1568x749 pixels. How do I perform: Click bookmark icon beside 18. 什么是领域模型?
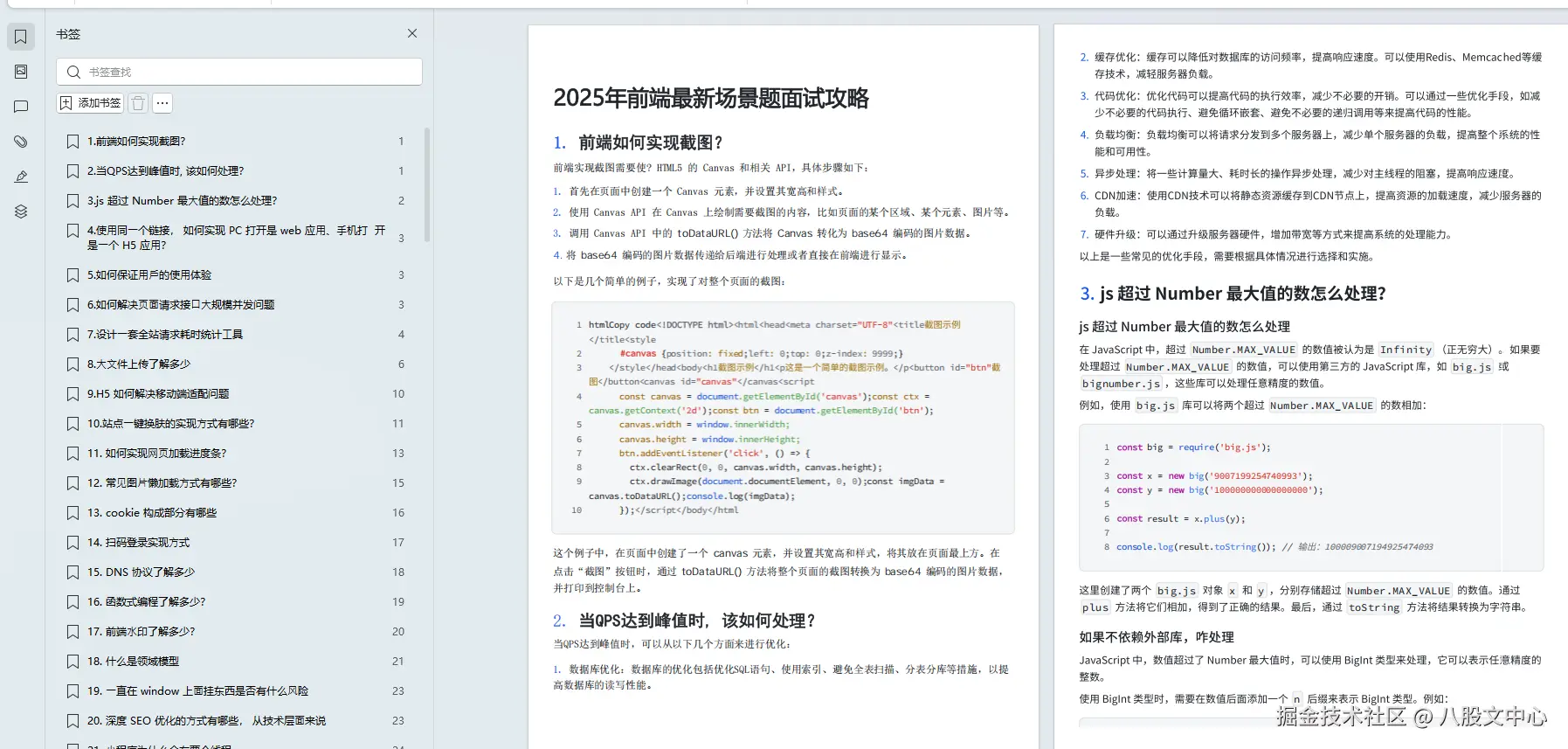tap(73, 662)
